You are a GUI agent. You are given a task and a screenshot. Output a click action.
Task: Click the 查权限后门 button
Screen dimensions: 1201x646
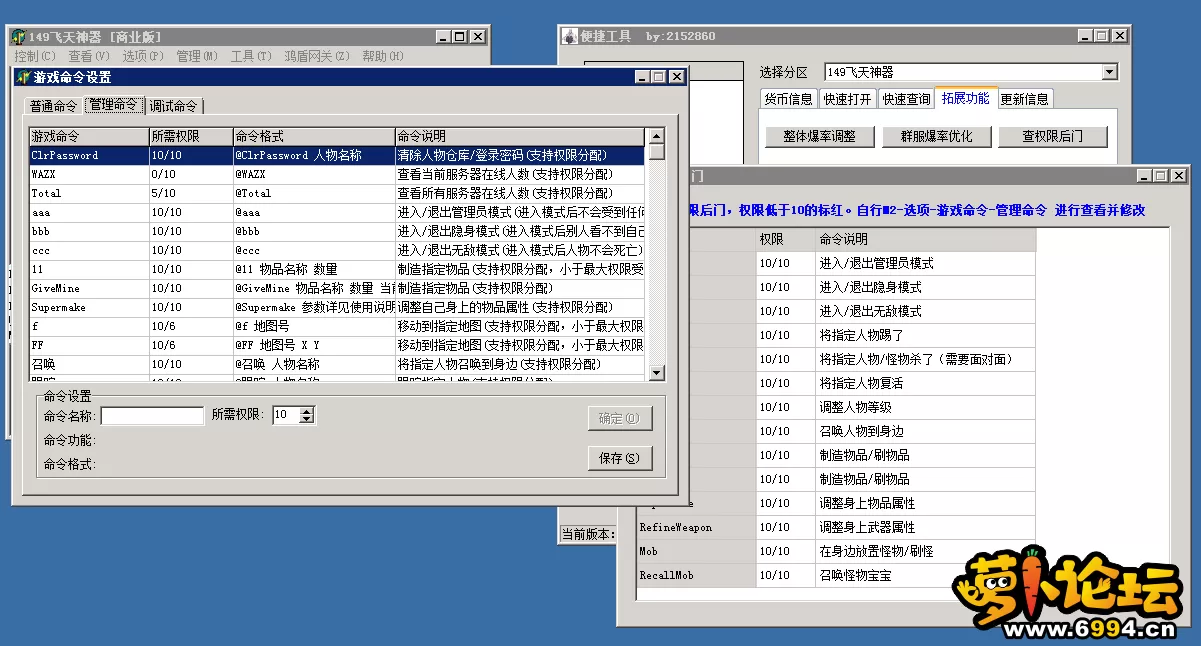[x=1052, y=137]
